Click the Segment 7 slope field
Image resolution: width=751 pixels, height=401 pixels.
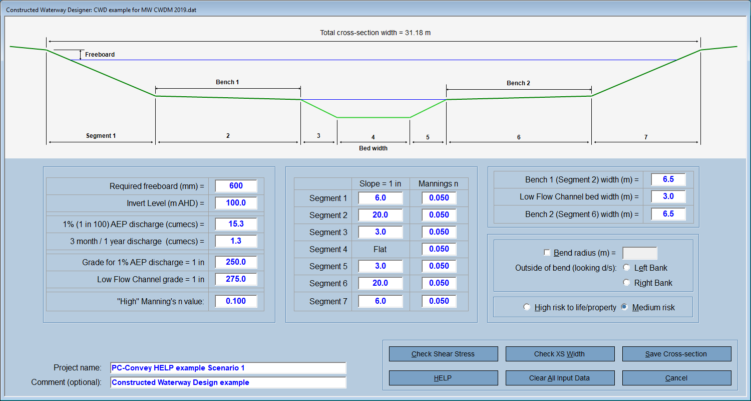[x=380, y=301]
